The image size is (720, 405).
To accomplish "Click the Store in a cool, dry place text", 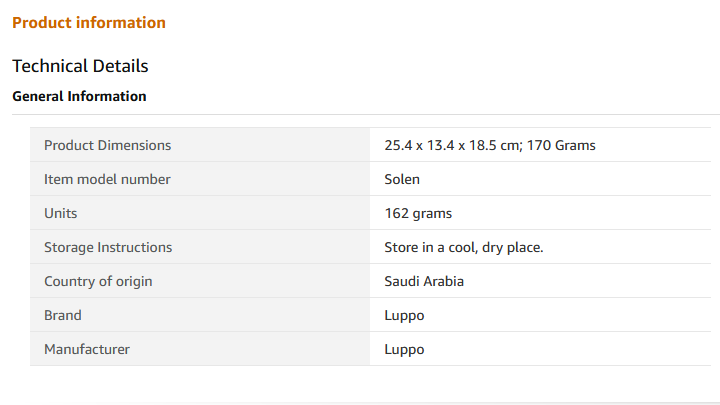I will tap(463, 247).
